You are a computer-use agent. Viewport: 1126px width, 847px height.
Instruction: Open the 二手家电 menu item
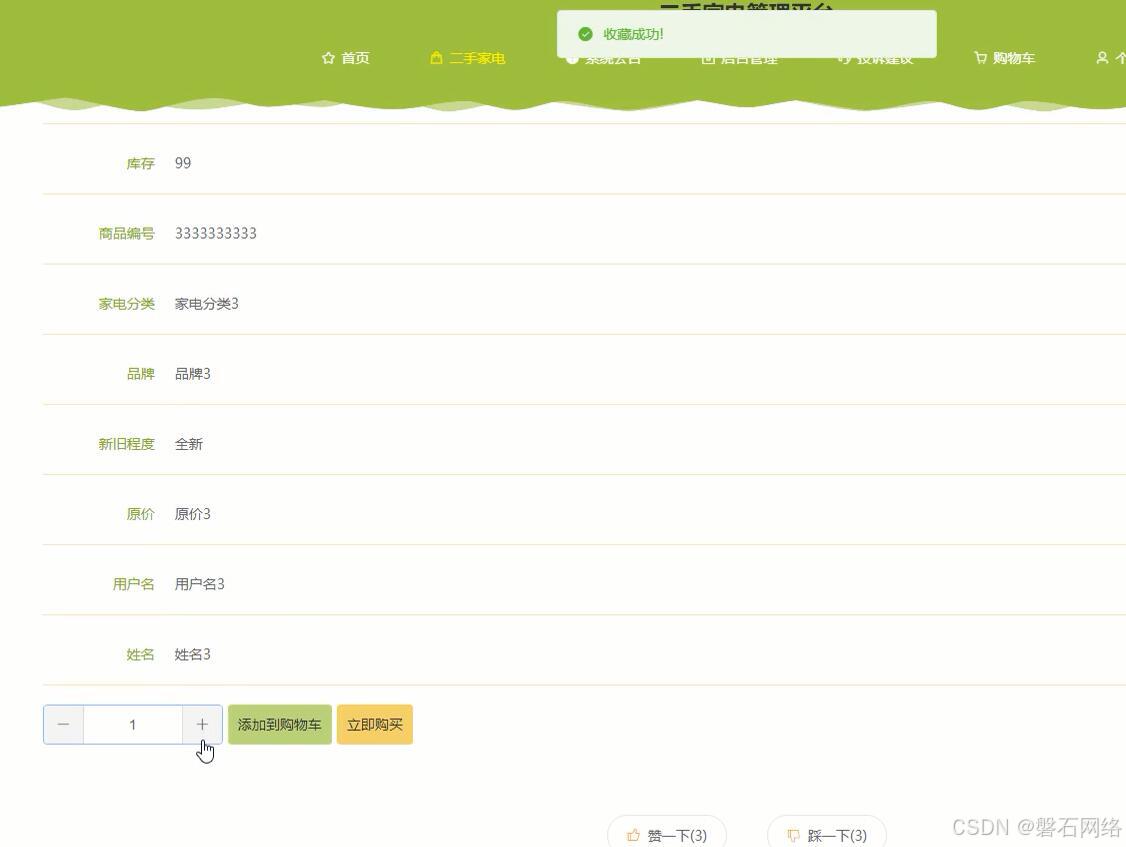click(x=467, y=58)
